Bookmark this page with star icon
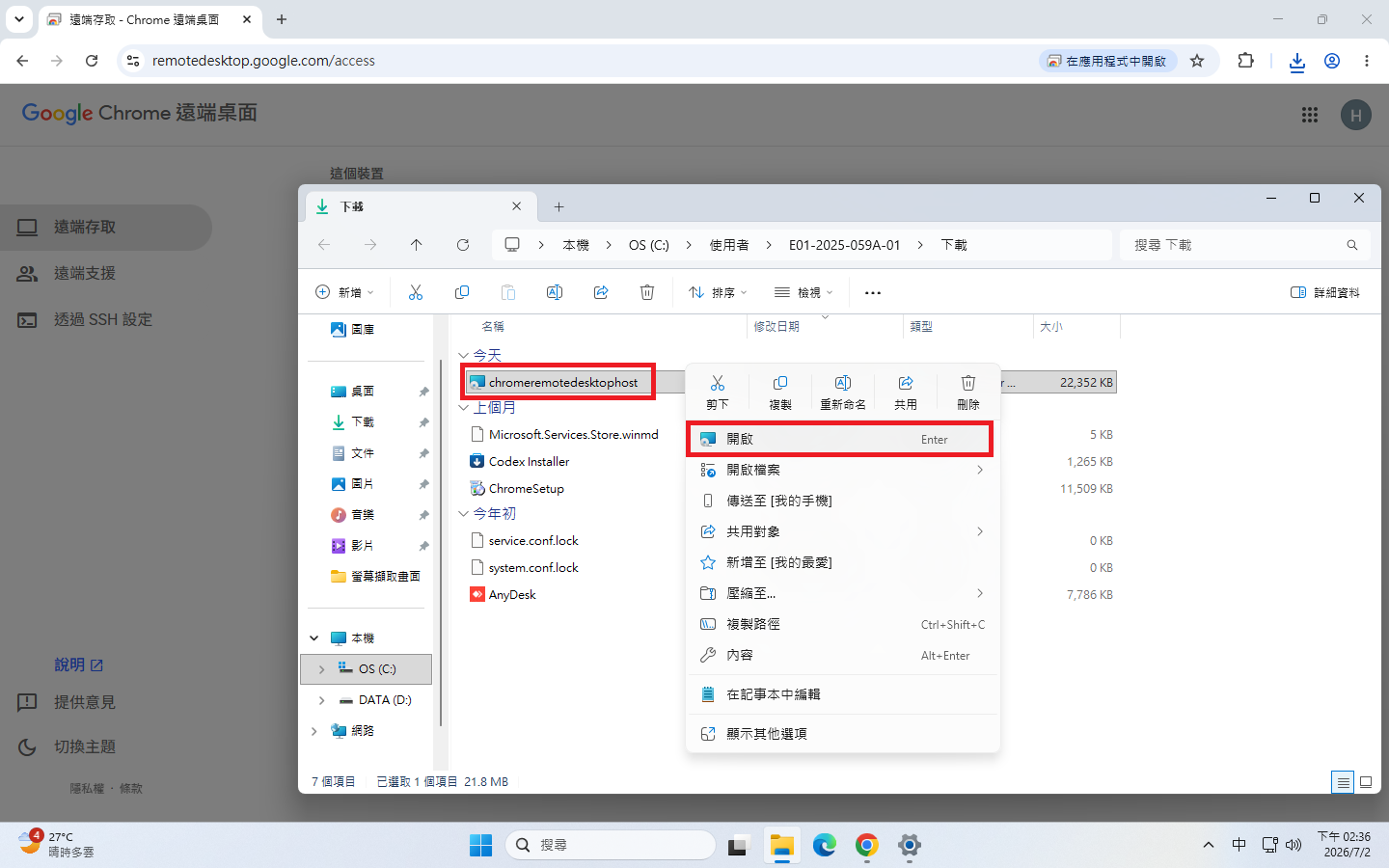The width and height of the screenshot is (1389, 868). (1197, 61)
